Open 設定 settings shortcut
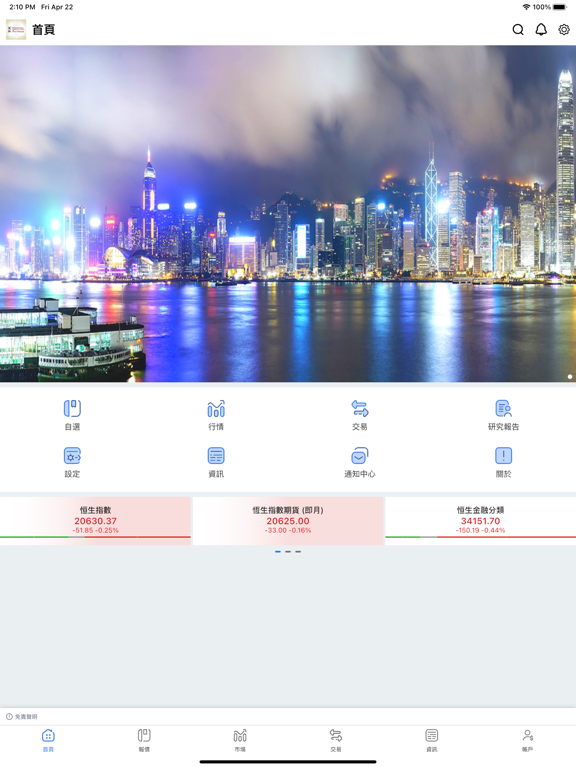The image size is (576, 768). pyautogui.click(x=72, y=462)
